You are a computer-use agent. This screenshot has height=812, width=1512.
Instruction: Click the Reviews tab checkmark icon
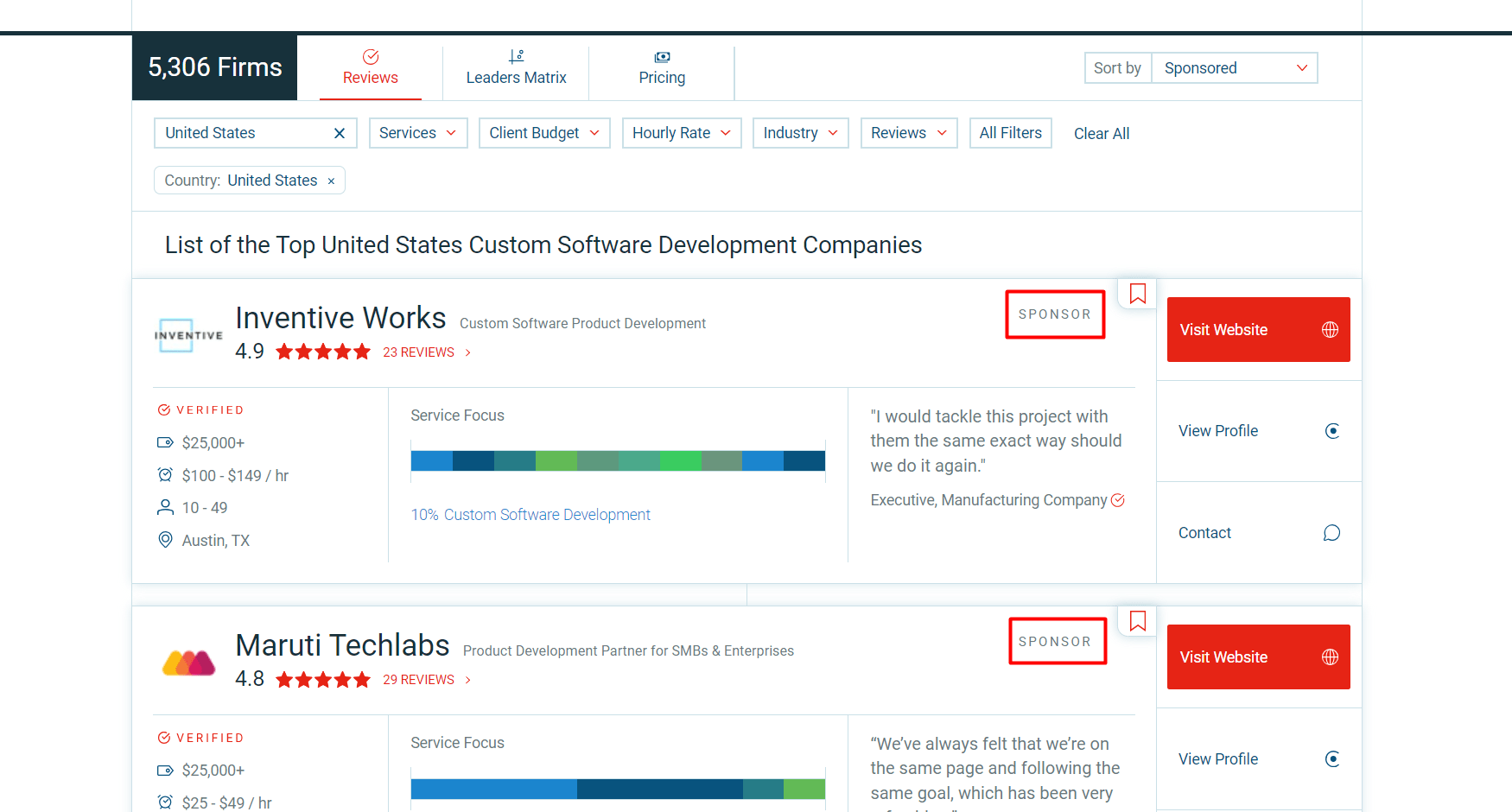pos(371,56)
